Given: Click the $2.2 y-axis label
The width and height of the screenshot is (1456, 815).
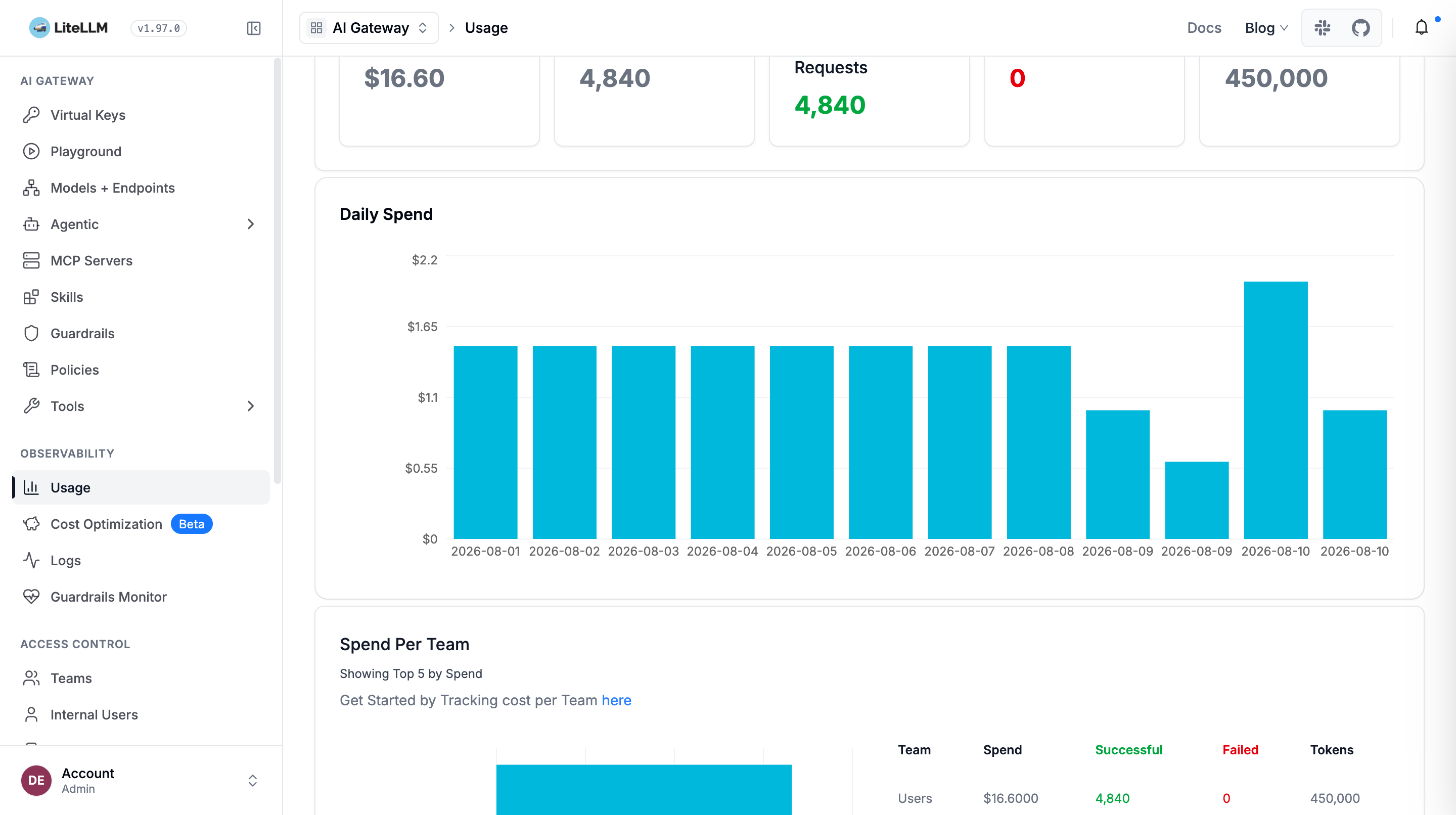Looking at the screenshot, I should 425,259.
